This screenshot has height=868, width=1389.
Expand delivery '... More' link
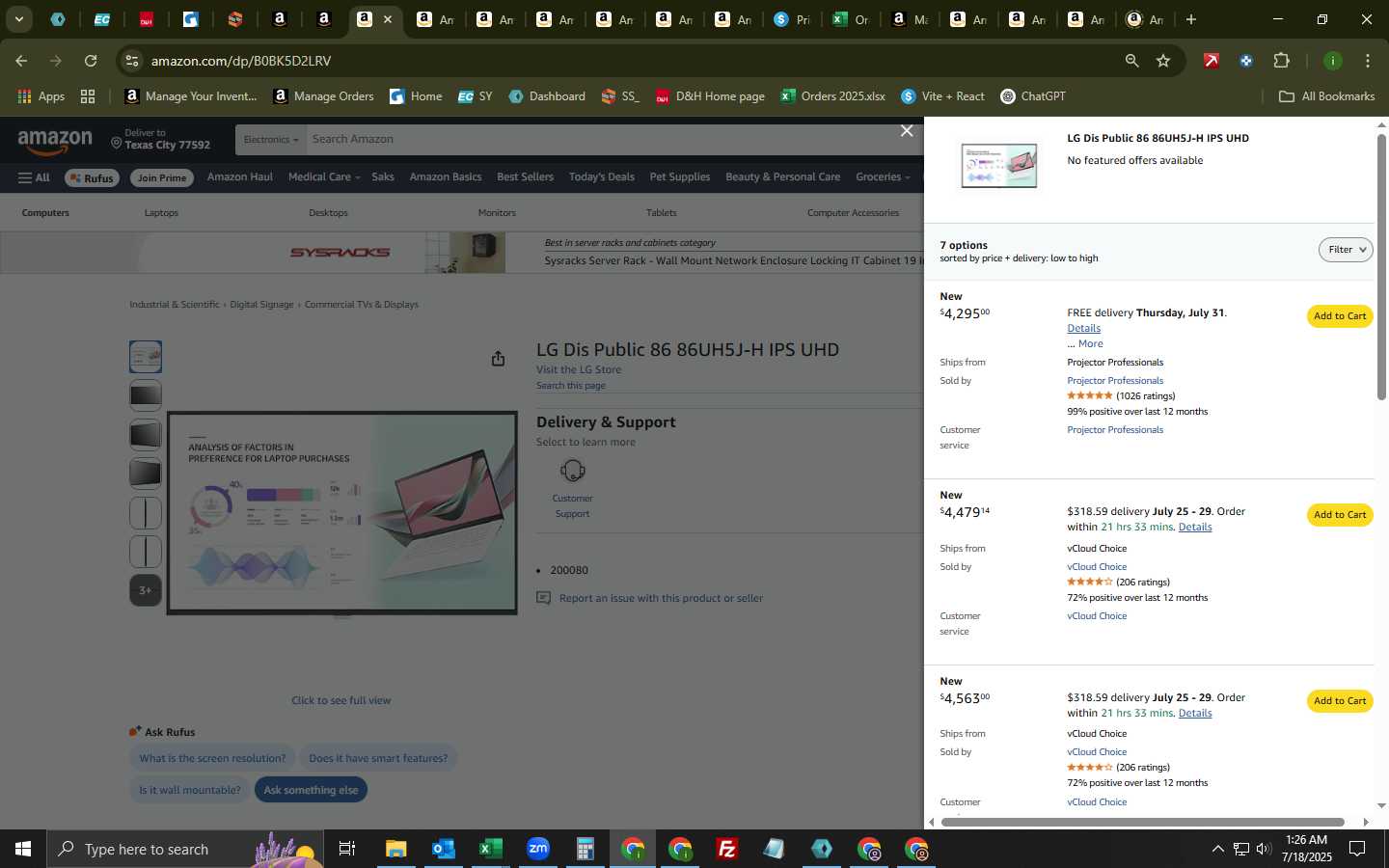click(1085, 343)
